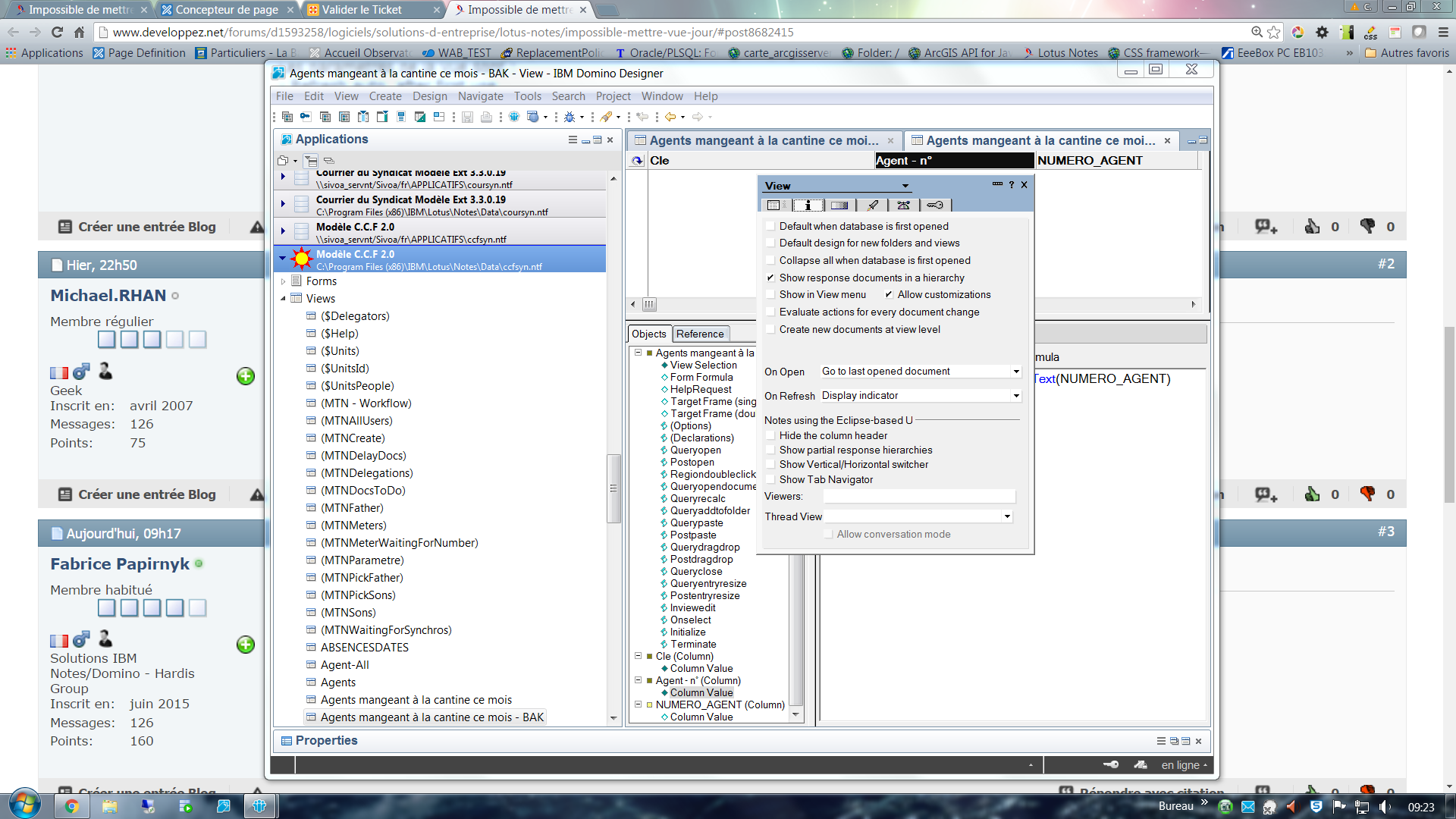Check Show partial response hierarchies
The height and width of the screenshot is (819, 1456).
click(x=770, y=450)
